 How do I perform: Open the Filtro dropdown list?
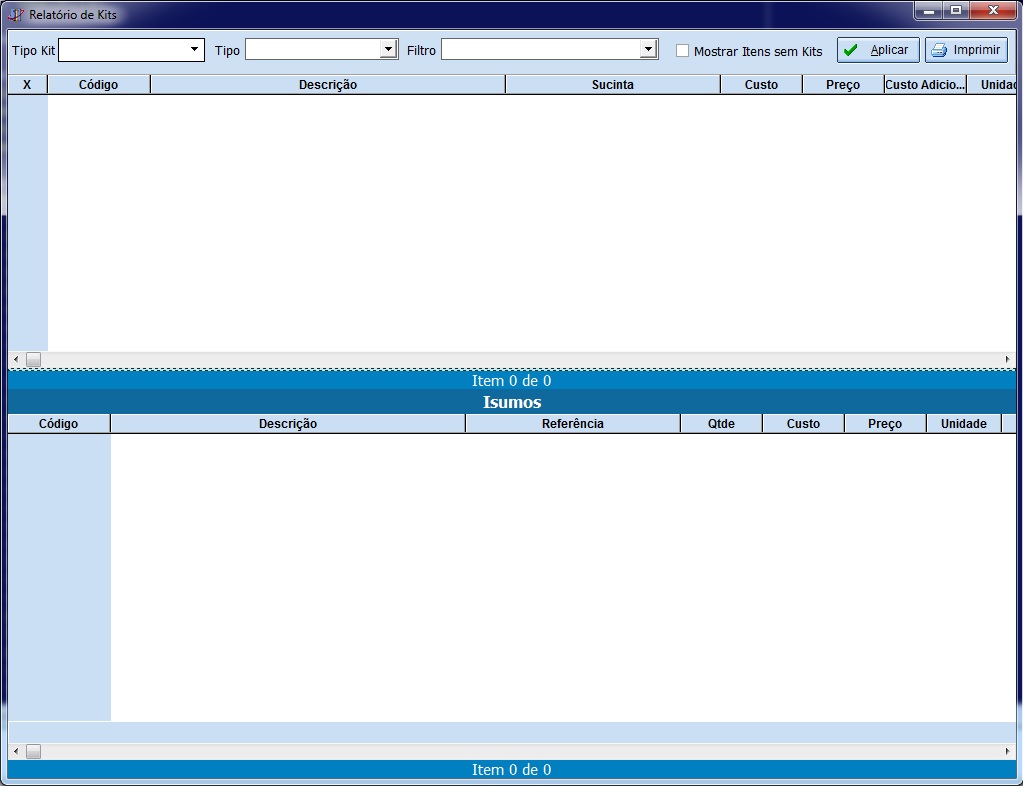pos(648,49)
